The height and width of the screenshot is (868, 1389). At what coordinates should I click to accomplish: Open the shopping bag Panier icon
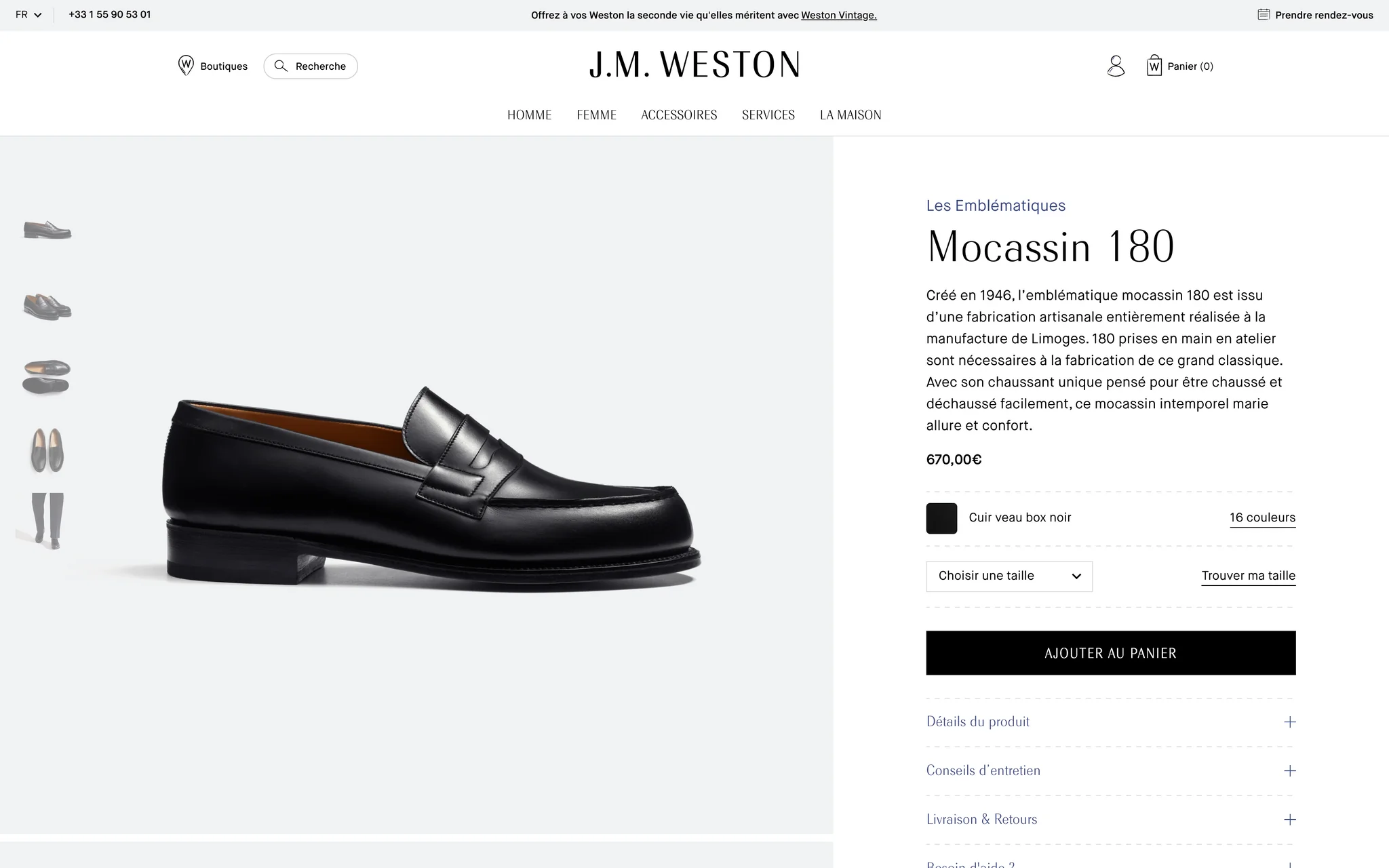click(1154, 66)
